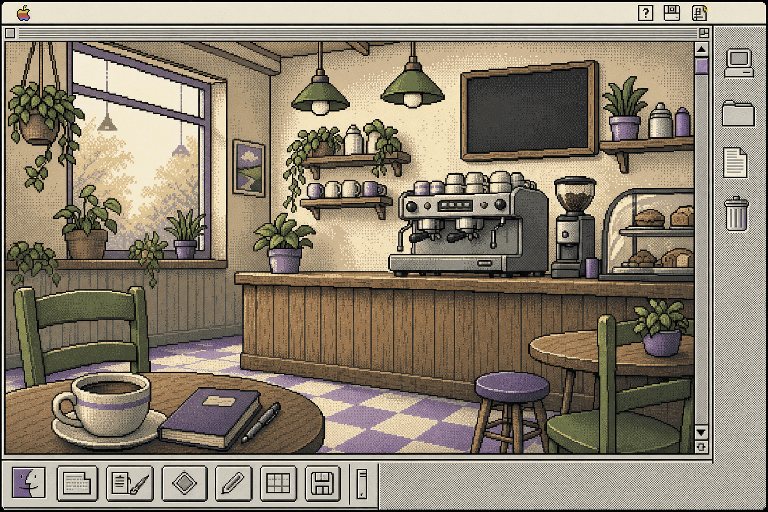Click the question mark help icon
Screen dimensions: 768x512
[x=646, y=13]
